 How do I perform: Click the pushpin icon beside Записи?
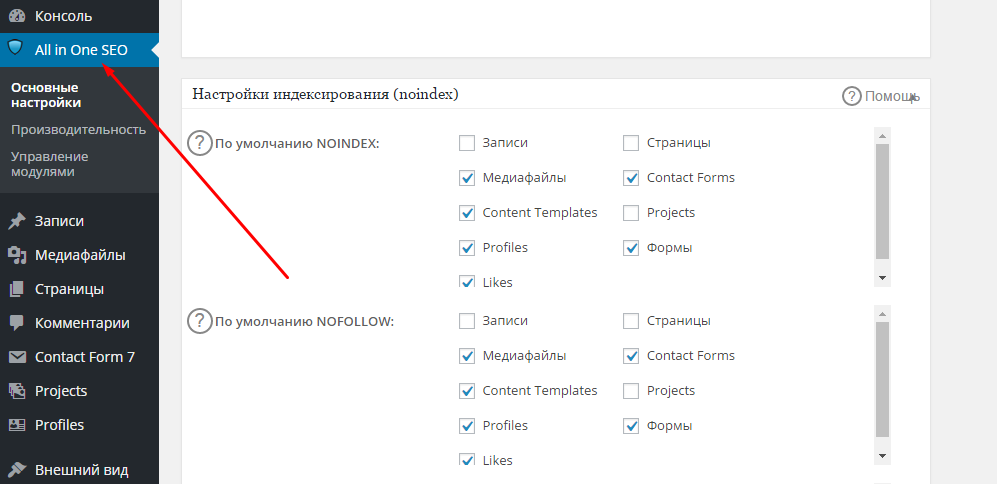(x=16, y=221)
